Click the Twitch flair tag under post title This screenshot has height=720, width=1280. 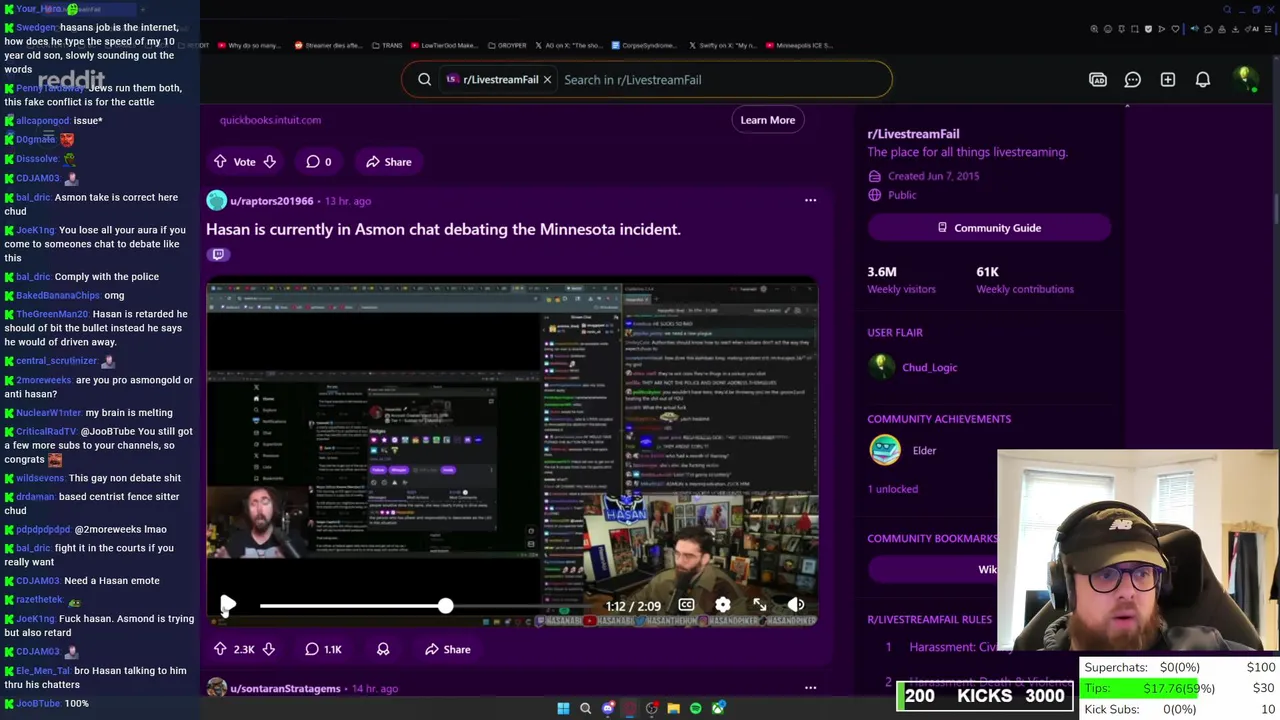pyautogui.click(x=218, y=254)
